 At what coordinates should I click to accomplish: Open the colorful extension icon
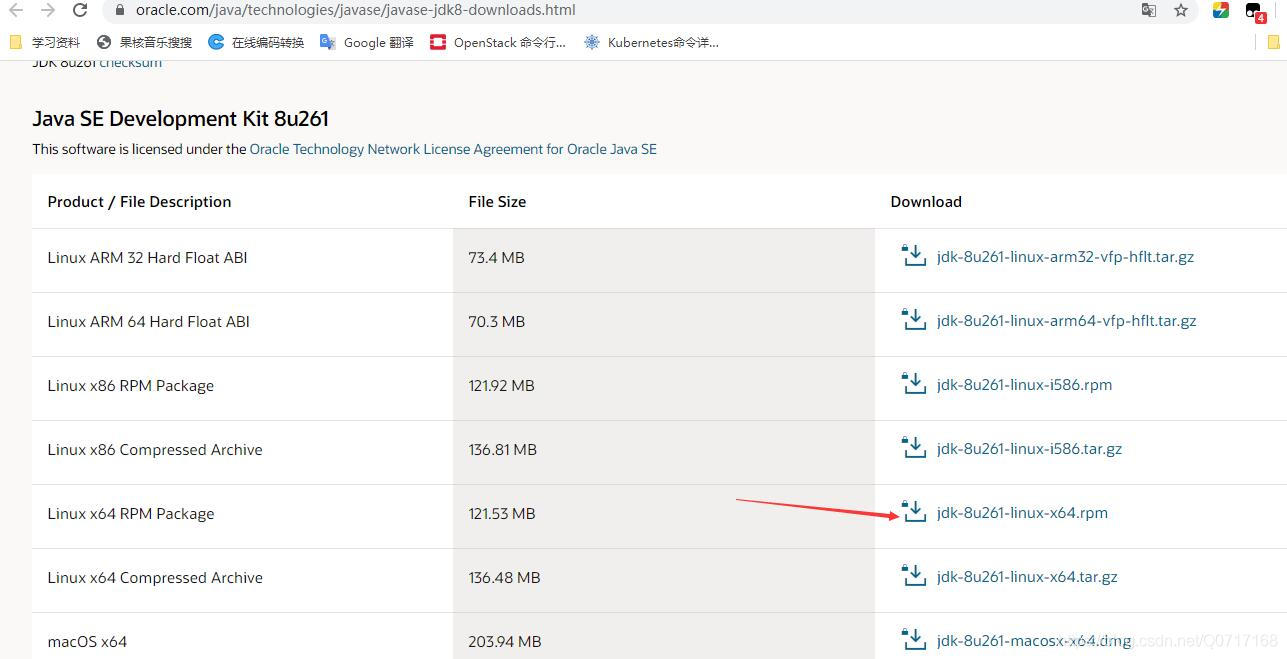[x=1221, y=10]
